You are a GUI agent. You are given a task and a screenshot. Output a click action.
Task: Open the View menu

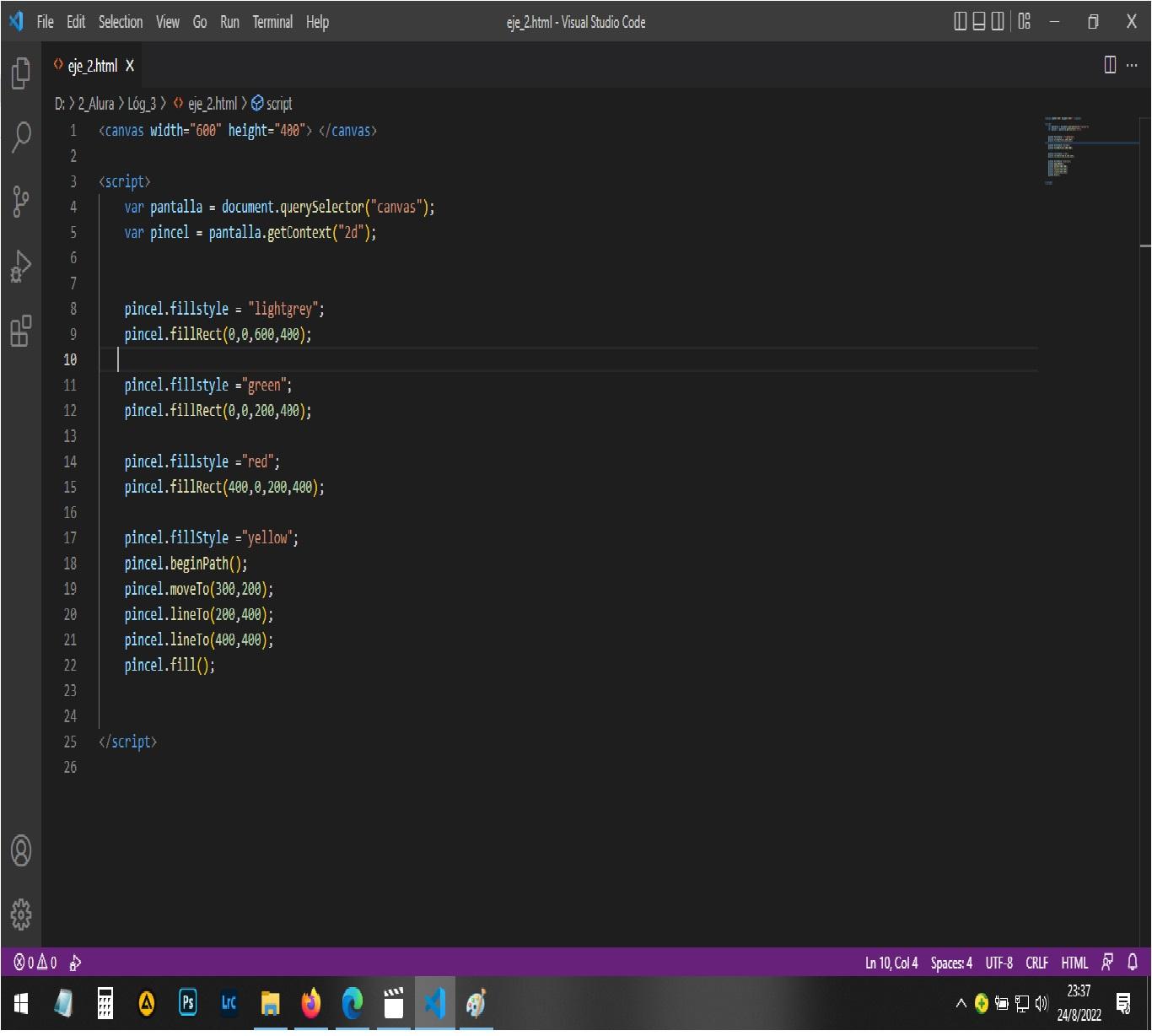[168, 22]
